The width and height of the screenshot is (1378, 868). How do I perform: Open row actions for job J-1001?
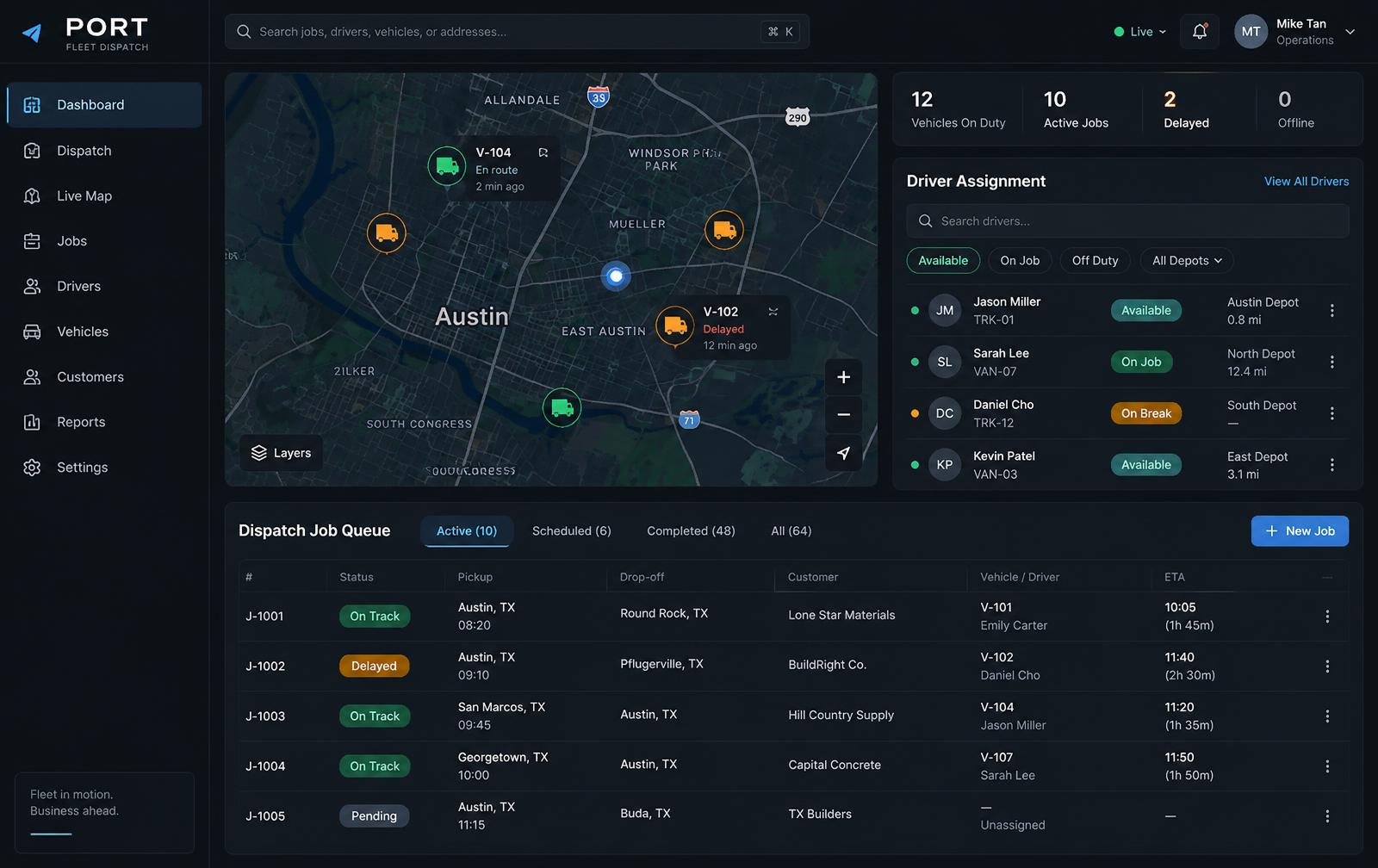pyautogui.click(x=1327, y=617)
